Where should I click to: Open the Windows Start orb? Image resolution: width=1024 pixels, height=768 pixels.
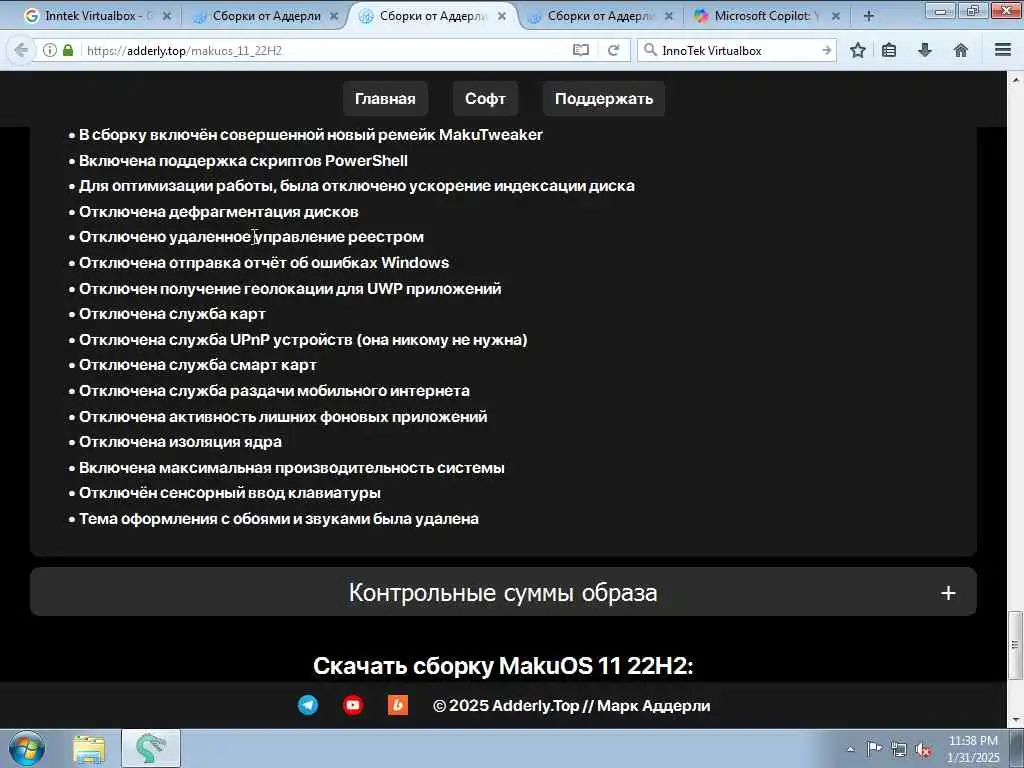click(x=27, y=748)
